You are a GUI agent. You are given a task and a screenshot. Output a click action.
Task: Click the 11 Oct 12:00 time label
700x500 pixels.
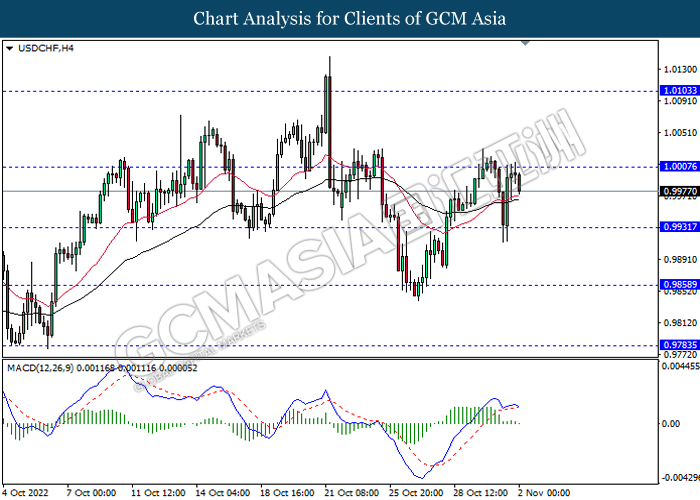pyautogui.click(x=158, y=493)
